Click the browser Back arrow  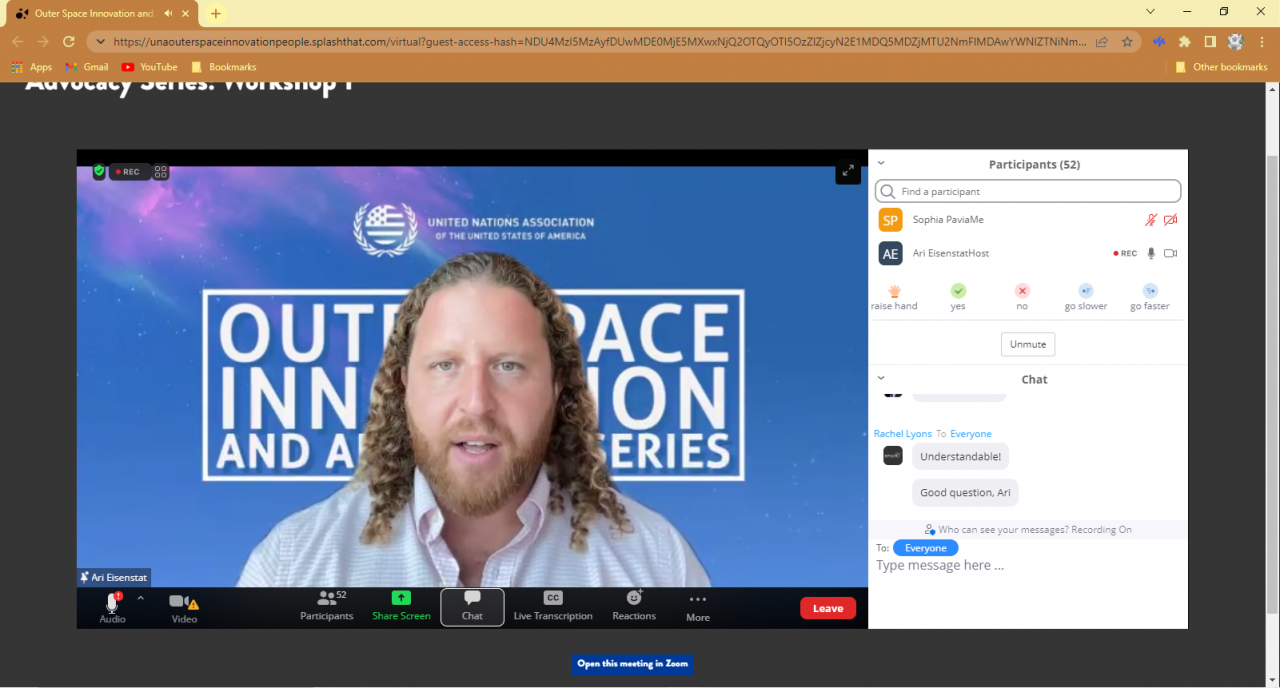pos(18,42)
